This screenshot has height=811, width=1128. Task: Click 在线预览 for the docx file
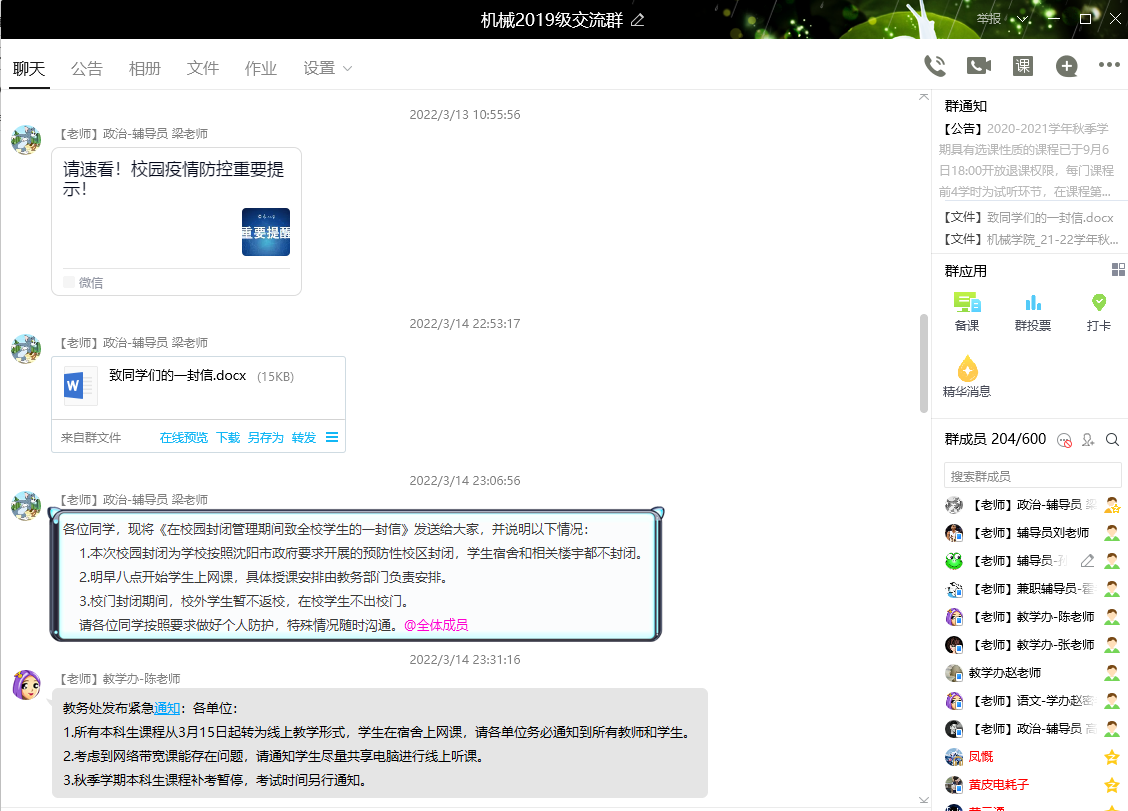(183, 437)
